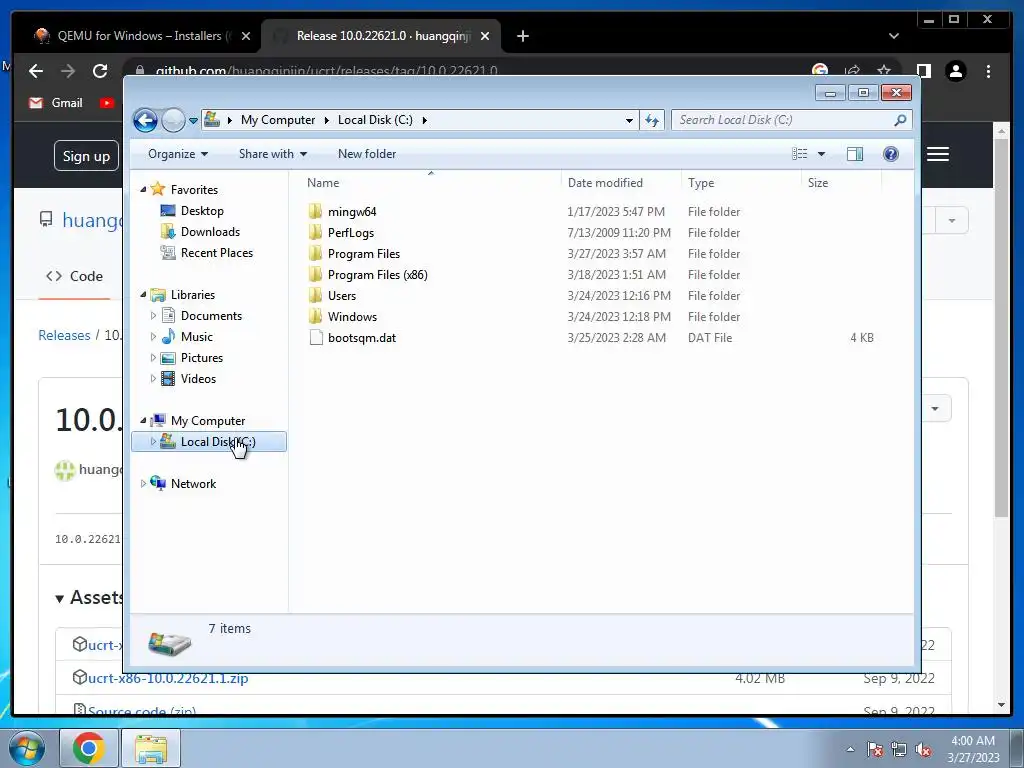1024x768 pixels.
Task: Expand the Documents library node
Action: (153, 315)
